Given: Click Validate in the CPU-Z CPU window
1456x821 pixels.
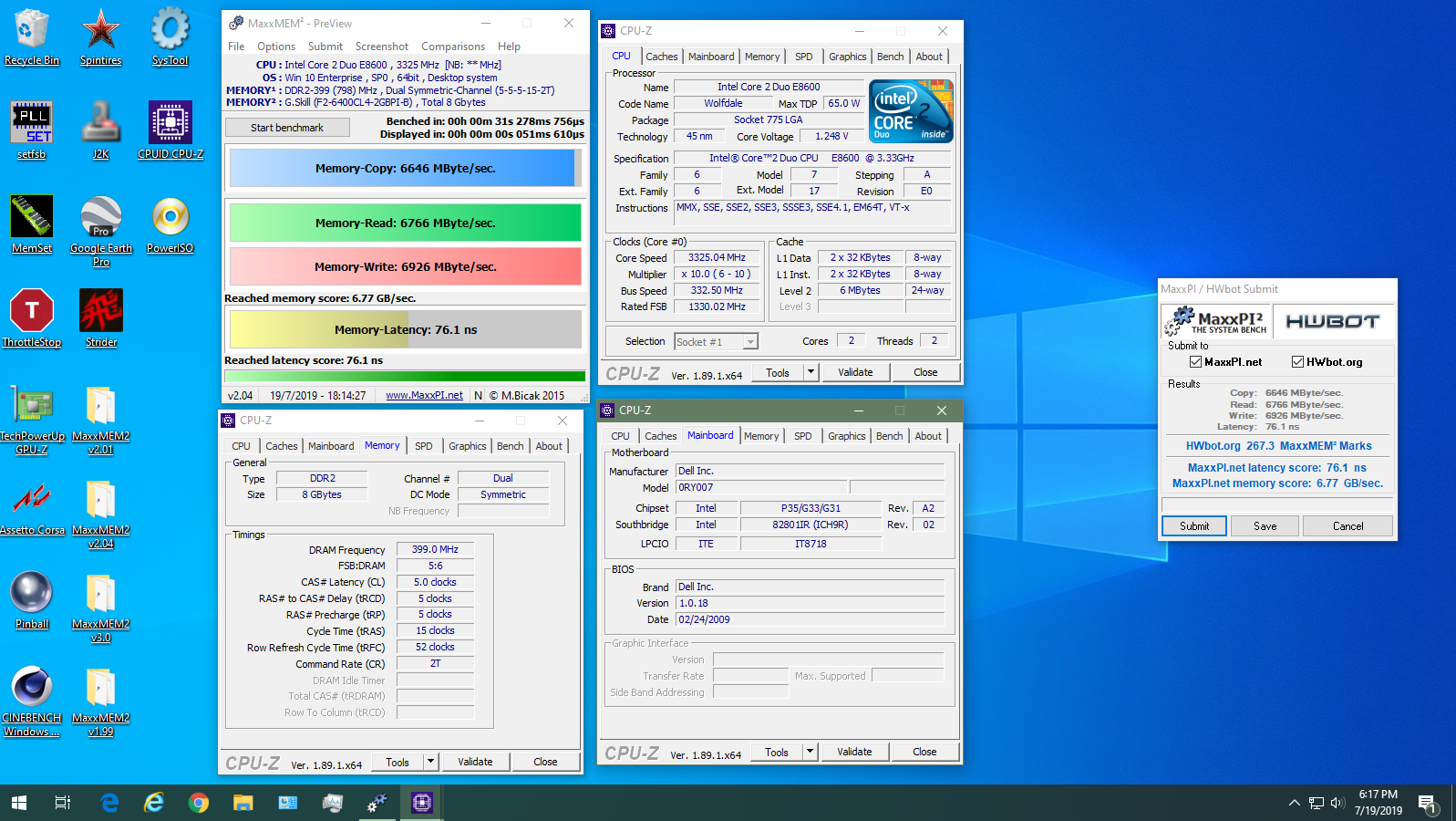Looking at the screenshot, I should pyautogui.click(x=855, y=372).
